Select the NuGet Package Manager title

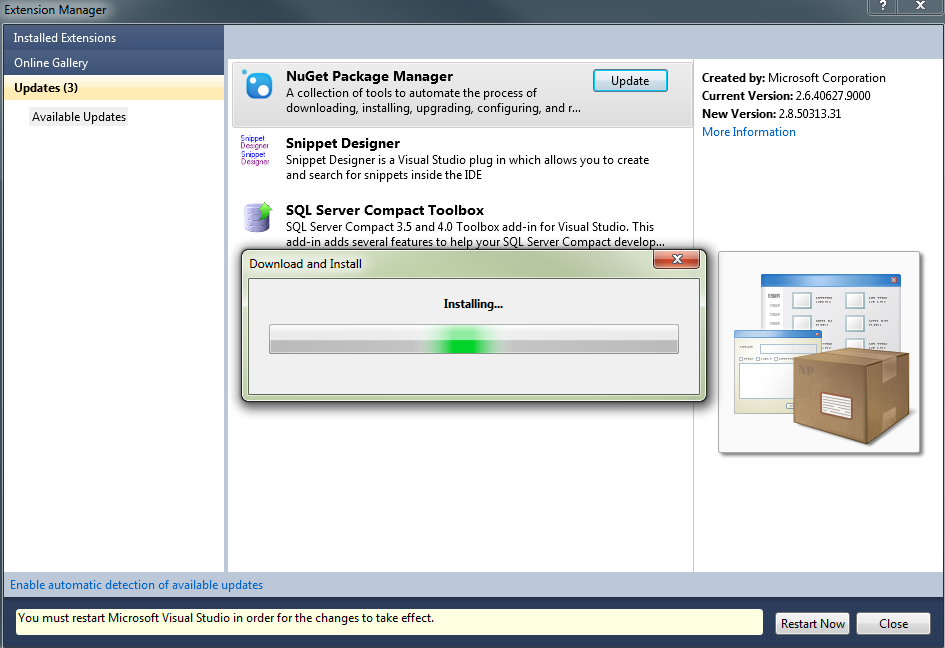[x=369, y=77]
